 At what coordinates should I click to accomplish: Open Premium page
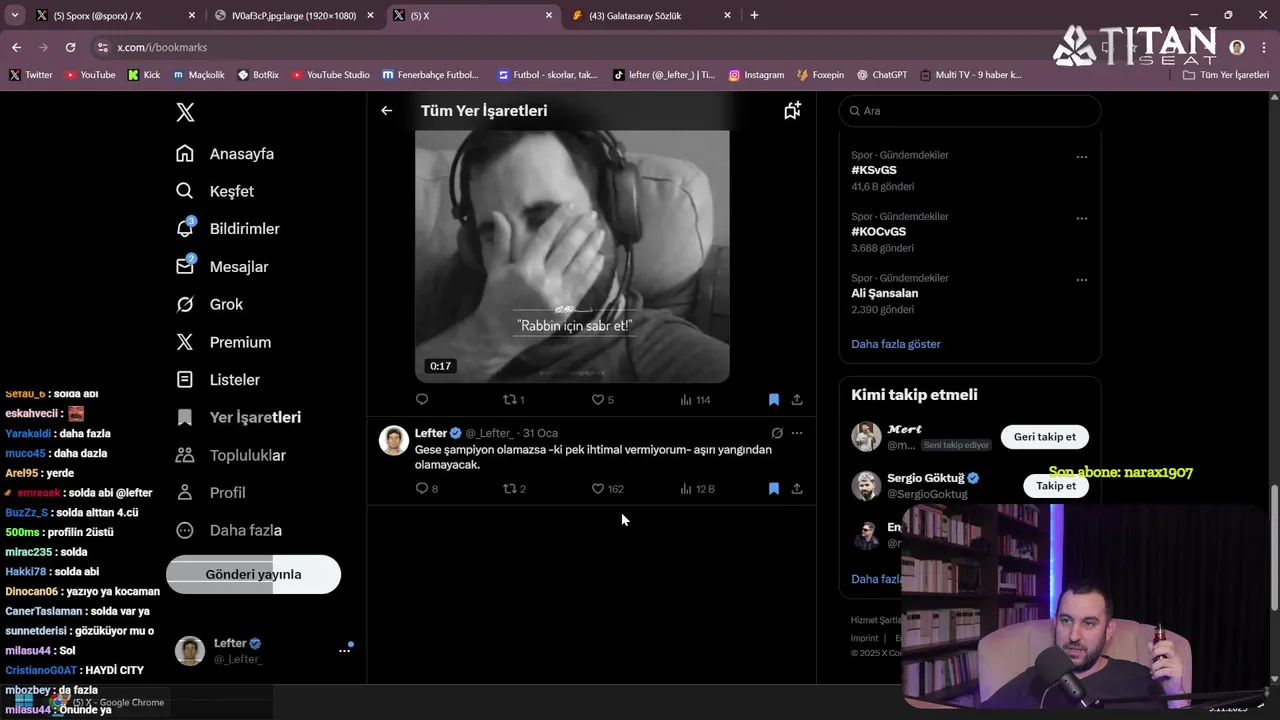pos(224,342)
